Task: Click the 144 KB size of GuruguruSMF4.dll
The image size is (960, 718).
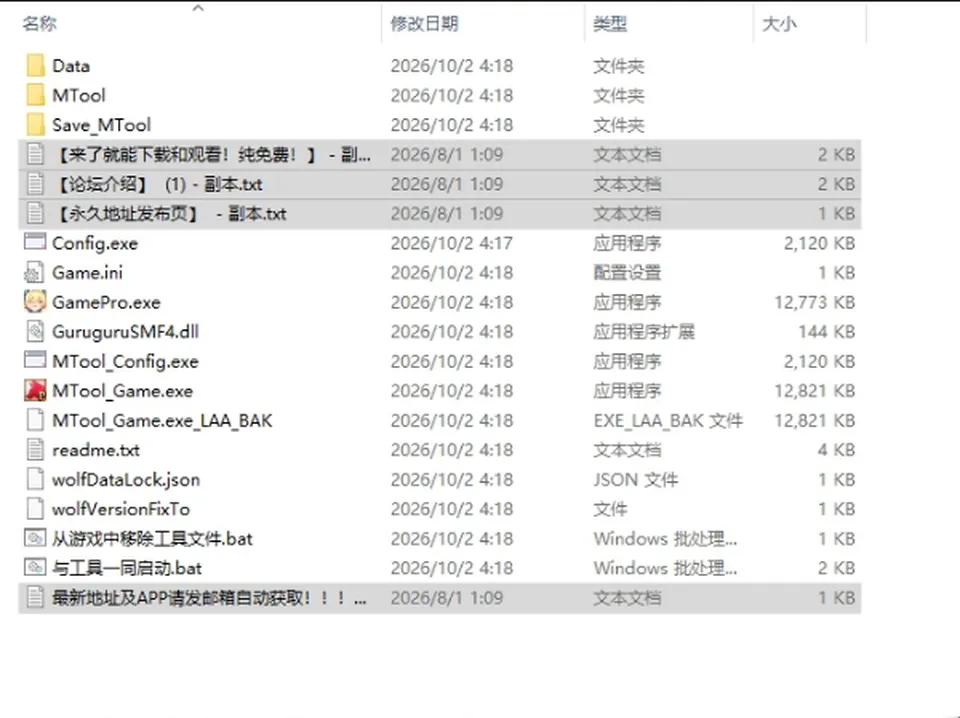Action: pos(827,331)
